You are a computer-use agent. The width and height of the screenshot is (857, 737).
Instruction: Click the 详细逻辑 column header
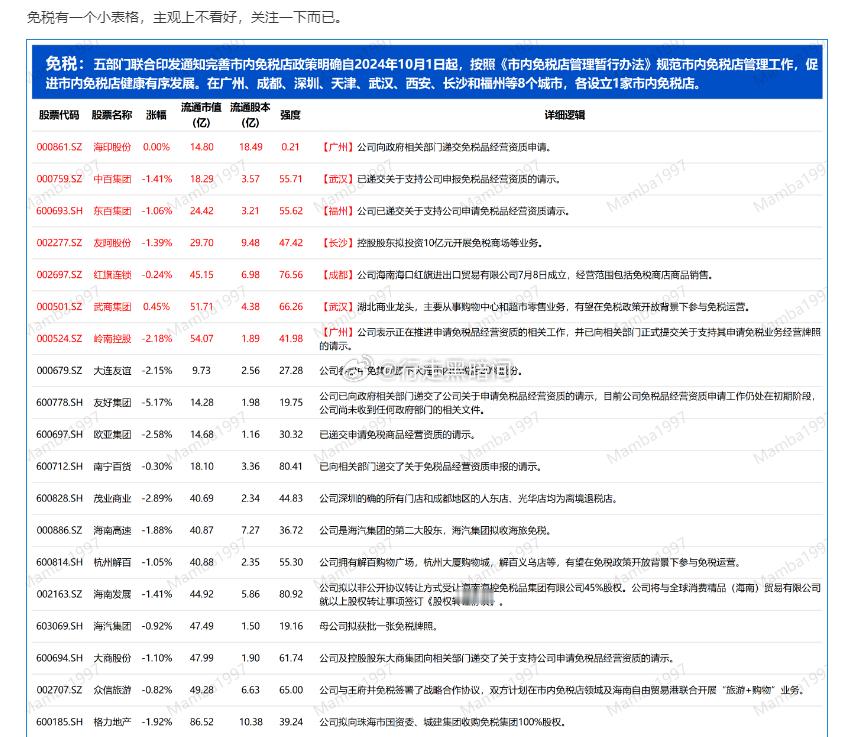point(565,115)
